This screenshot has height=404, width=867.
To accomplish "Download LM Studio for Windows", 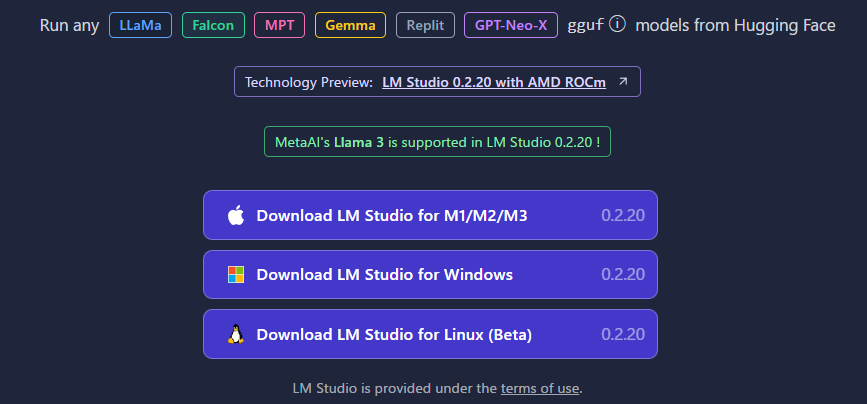I will tap(430, 275).
